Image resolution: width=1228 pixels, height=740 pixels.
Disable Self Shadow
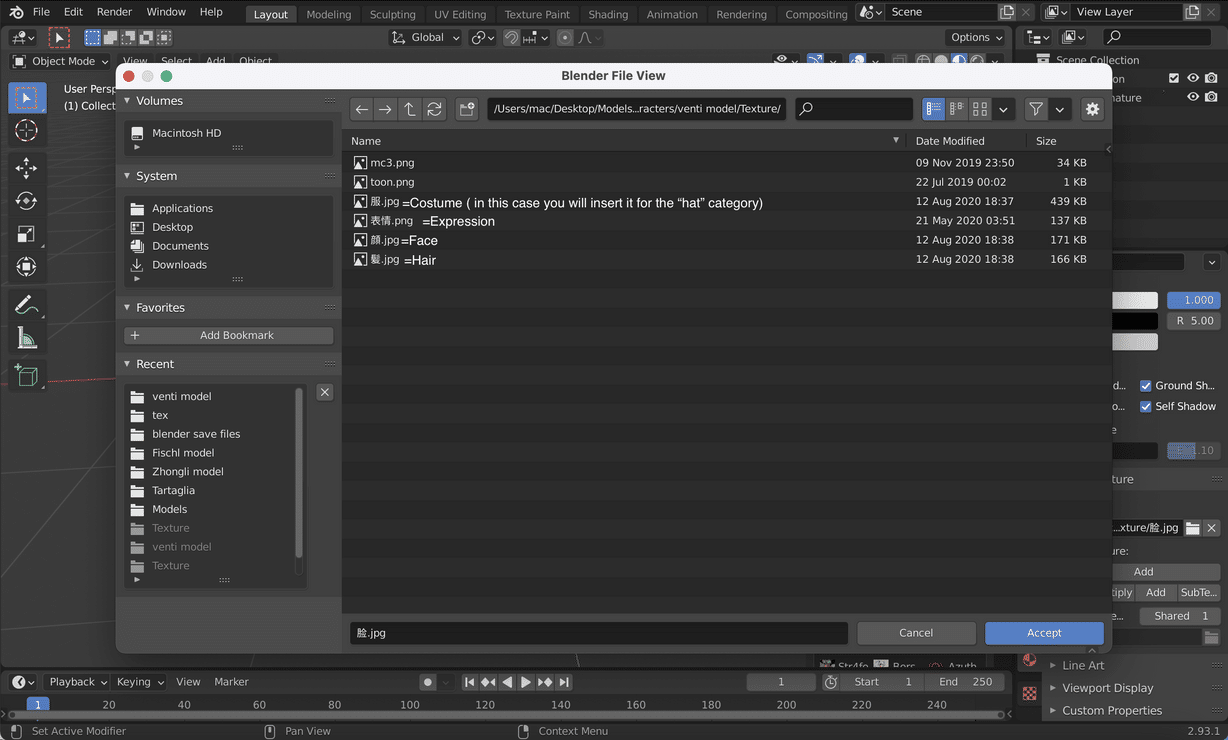pos(1146,406)
